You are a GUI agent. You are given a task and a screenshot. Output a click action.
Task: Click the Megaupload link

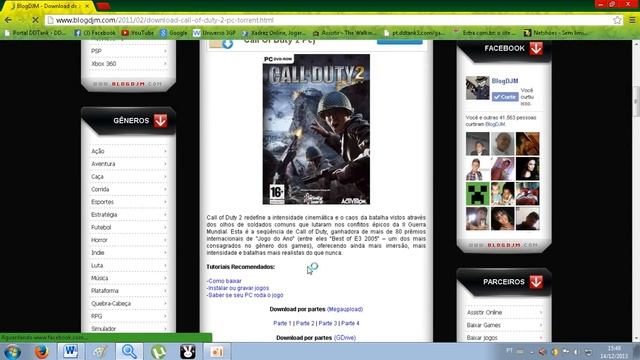[x=345, y=309]
